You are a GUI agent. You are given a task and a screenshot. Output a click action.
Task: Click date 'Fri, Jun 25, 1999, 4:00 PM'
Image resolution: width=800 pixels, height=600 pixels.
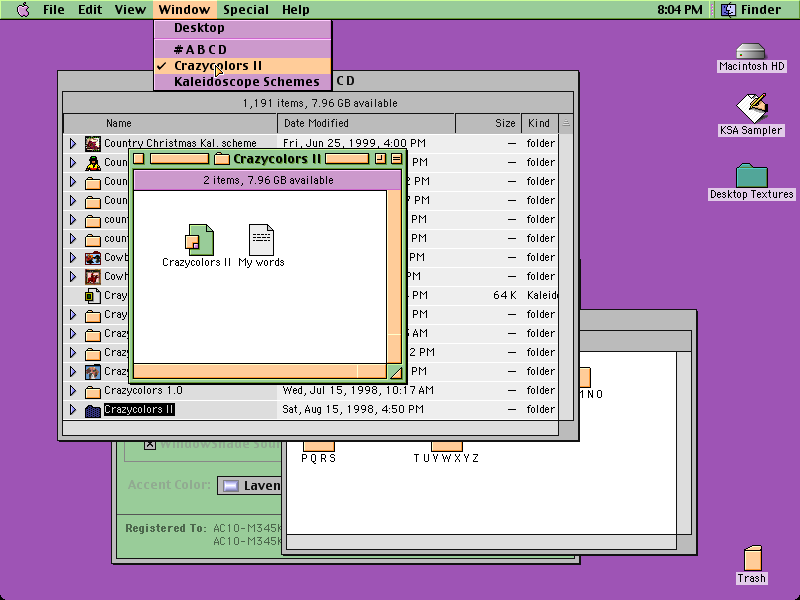click(x=354, y=143)
